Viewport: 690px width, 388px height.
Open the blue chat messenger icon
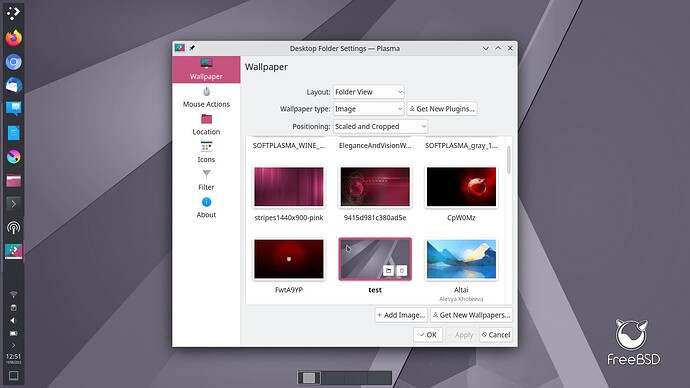(14, 108)
